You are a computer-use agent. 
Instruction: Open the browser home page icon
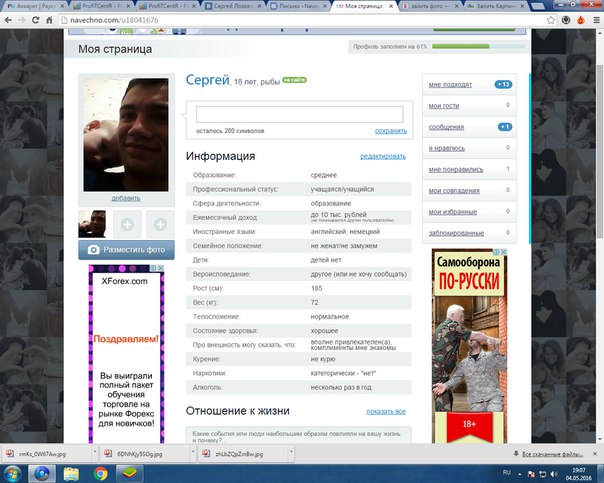pyautogui.click(x=49, y=20)
